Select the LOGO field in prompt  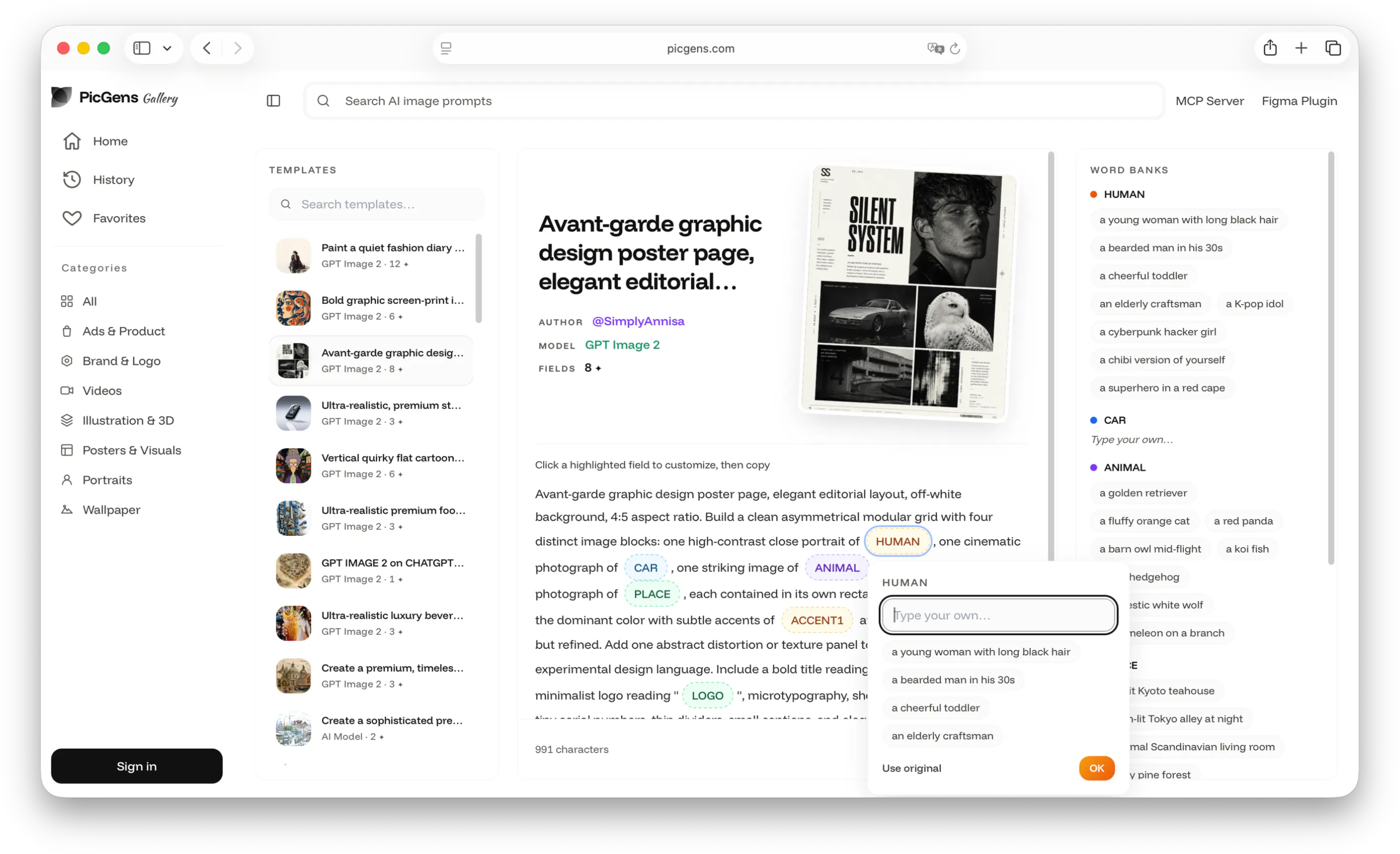[707, 695]
